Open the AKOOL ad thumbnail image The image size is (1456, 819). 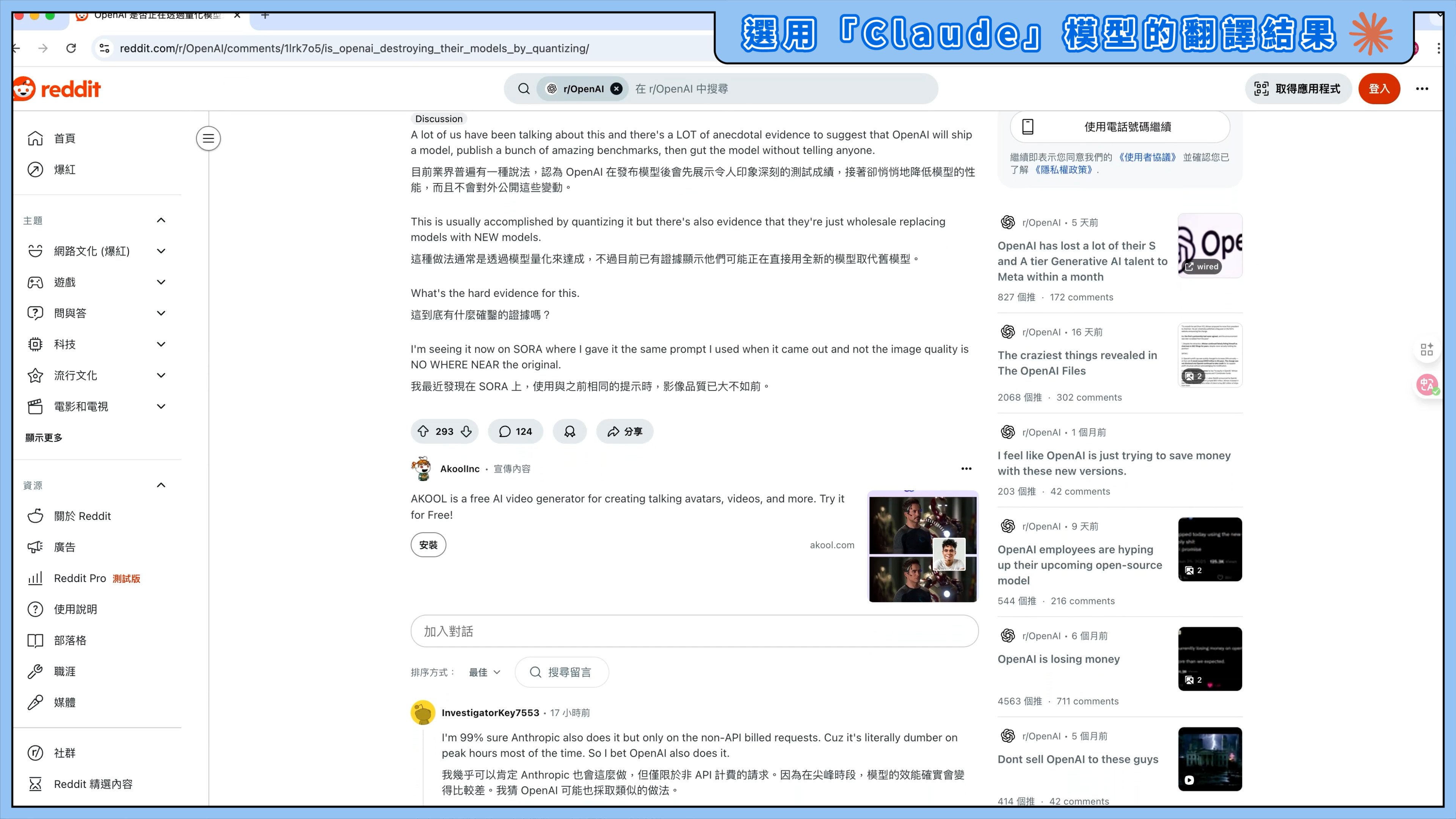pos(923,546)
